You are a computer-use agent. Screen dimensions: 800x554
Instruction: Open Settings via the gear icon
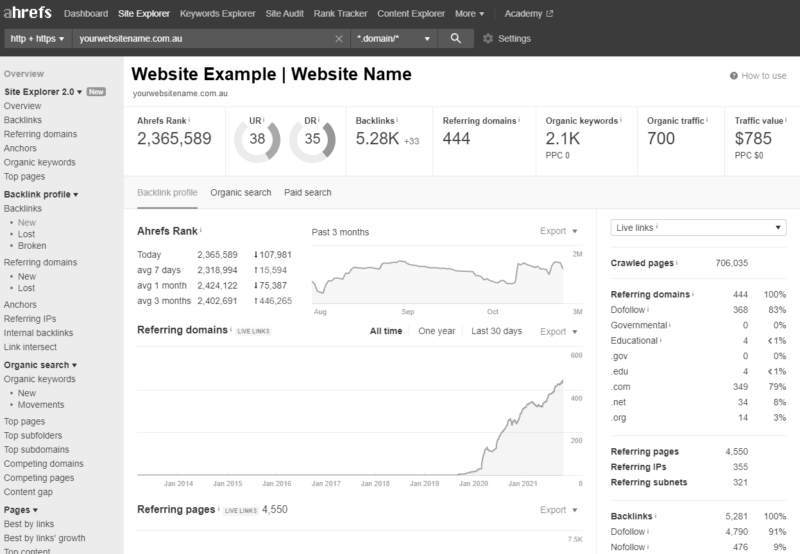488,39
